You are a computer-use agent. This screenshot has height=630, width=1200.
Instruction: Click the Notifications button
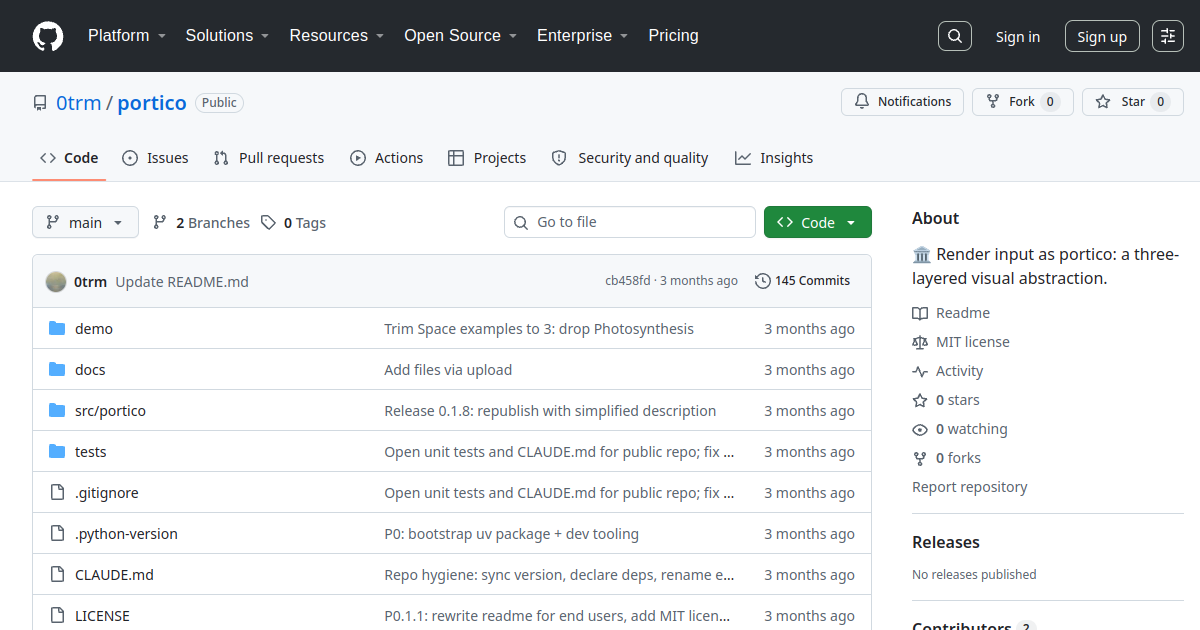(903, 102)
